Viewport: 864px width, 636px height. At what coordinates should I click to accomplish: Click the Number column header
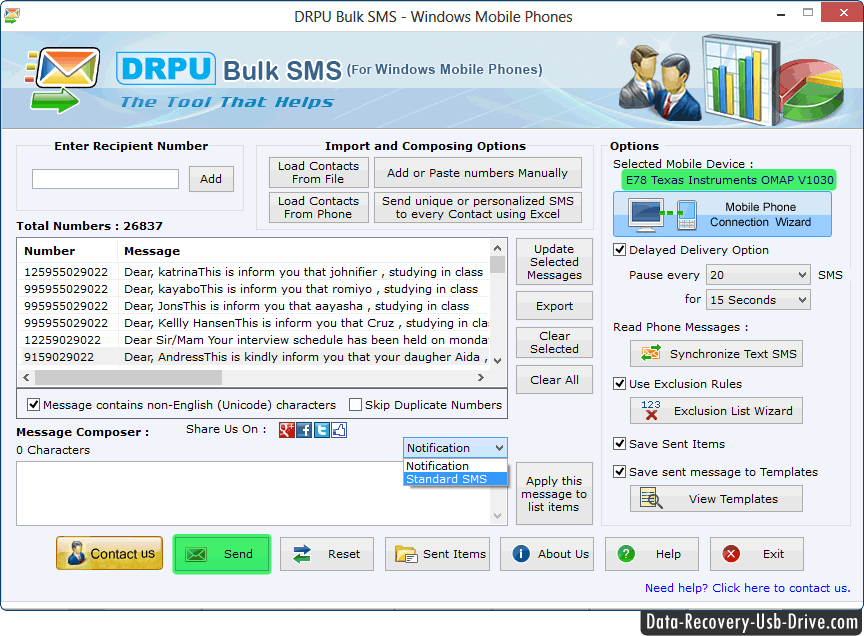pyautogui.click(x=68, y=251)
